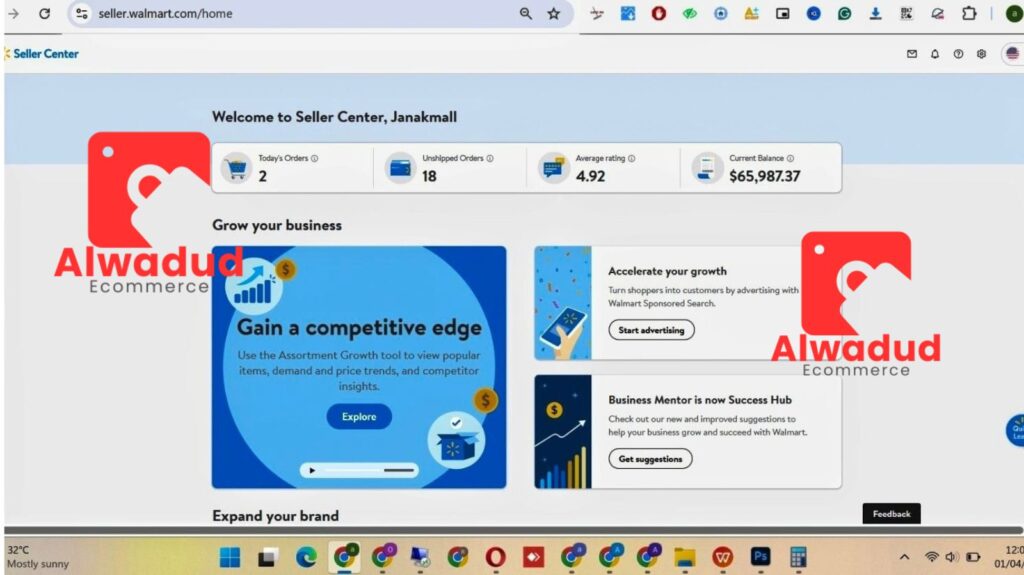Click the picture-in-picture extension icon
Screen dimensions: 1024x575
pyautogui.click(x=782, y=13)
